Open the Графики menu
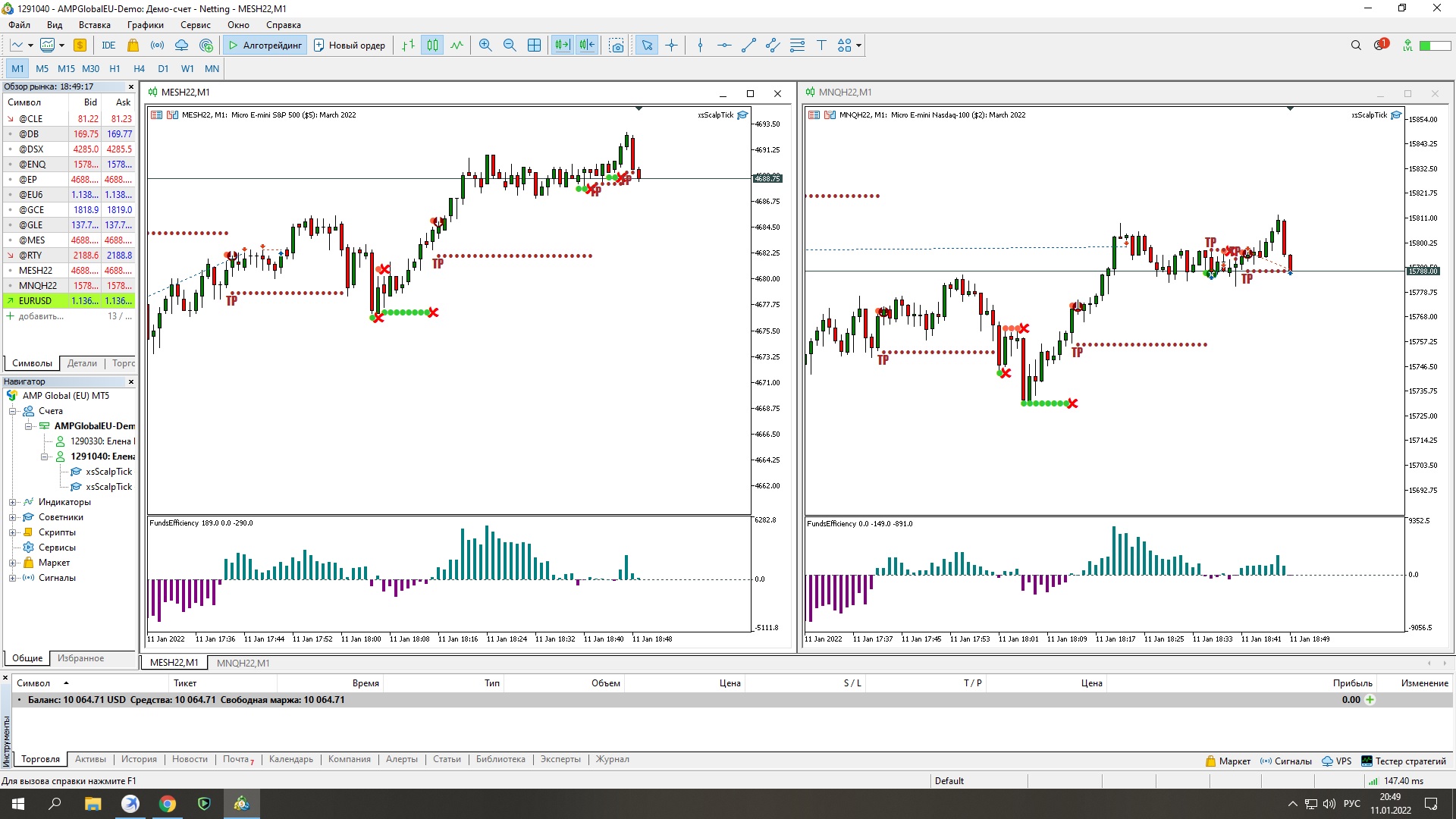Image resolution: width=1456 pixels, height=819 pixels. pyautogui.click(x=145, y=25)
